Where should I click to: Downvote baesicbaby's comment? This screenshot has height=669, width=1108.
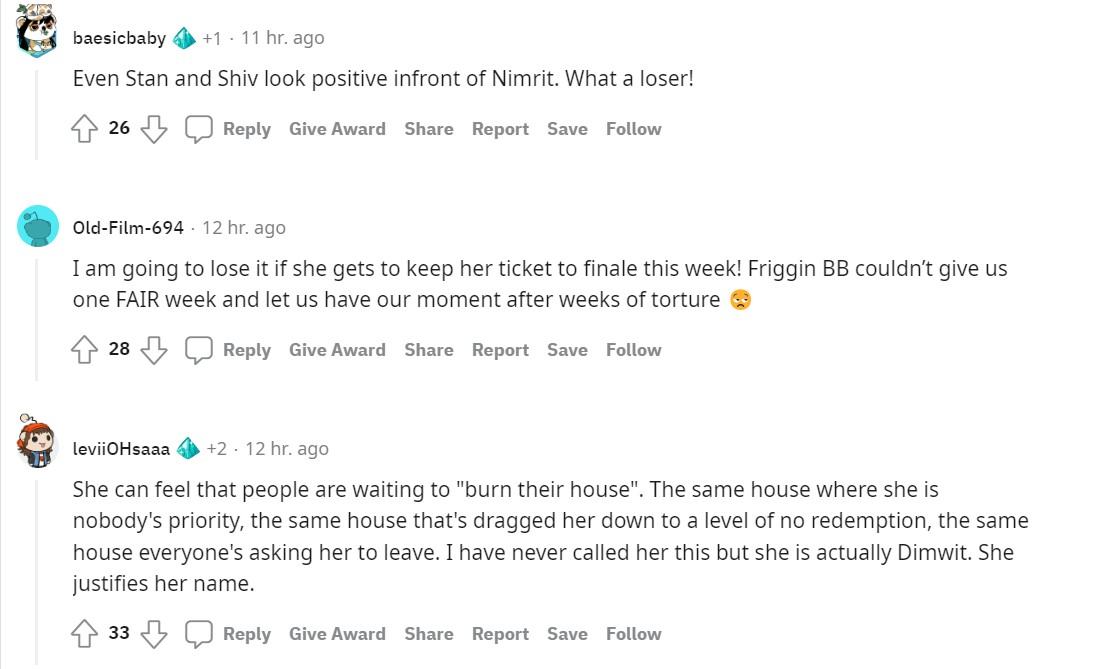tap(153, 129)
